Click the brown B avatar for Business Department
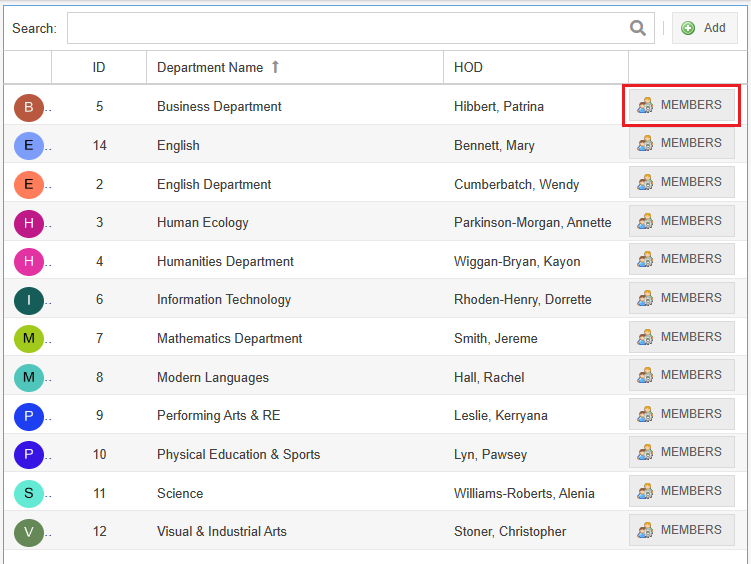751x564 pixels. (29, 108)
